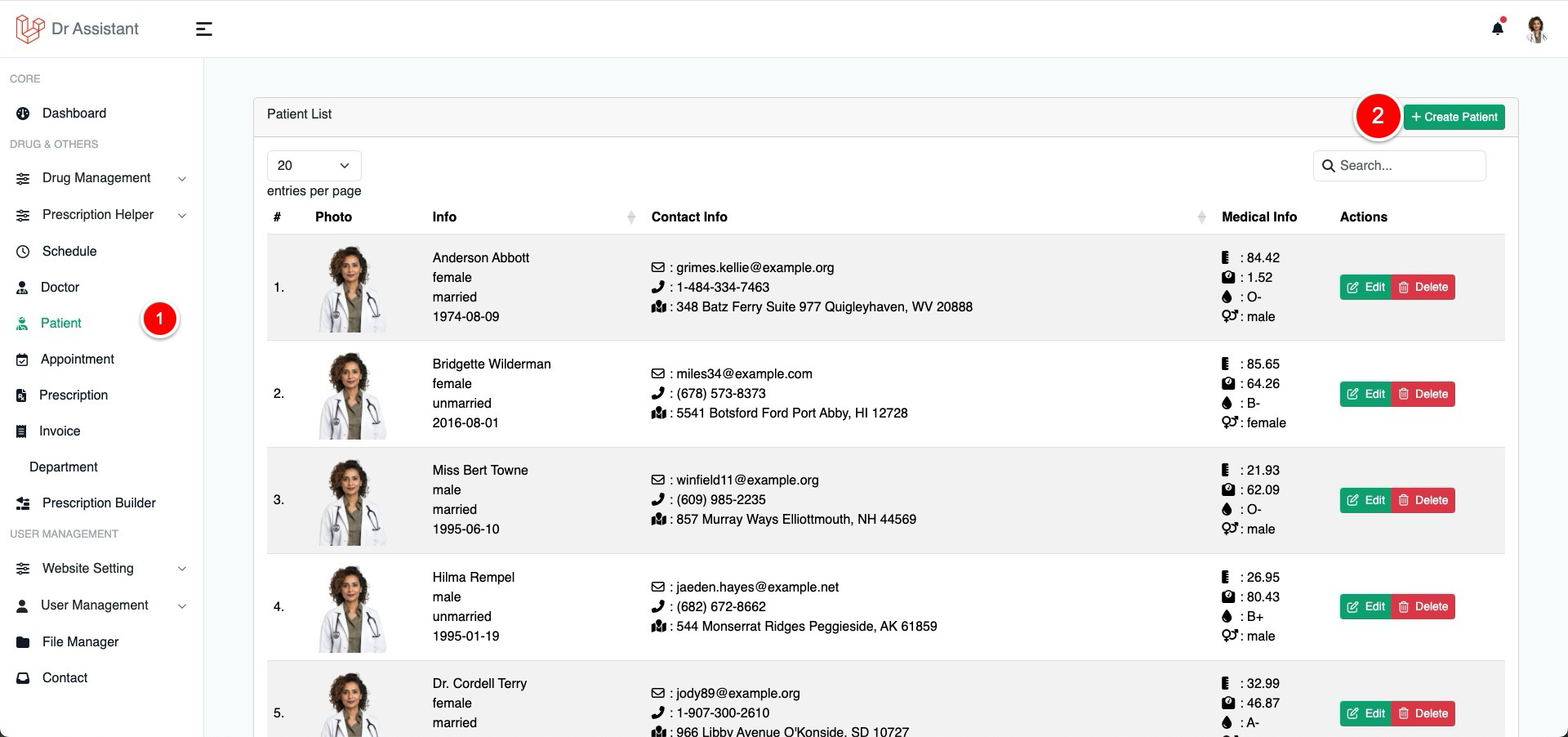
Task: Click the name Bridgette Wilderman
Action: 492,364
